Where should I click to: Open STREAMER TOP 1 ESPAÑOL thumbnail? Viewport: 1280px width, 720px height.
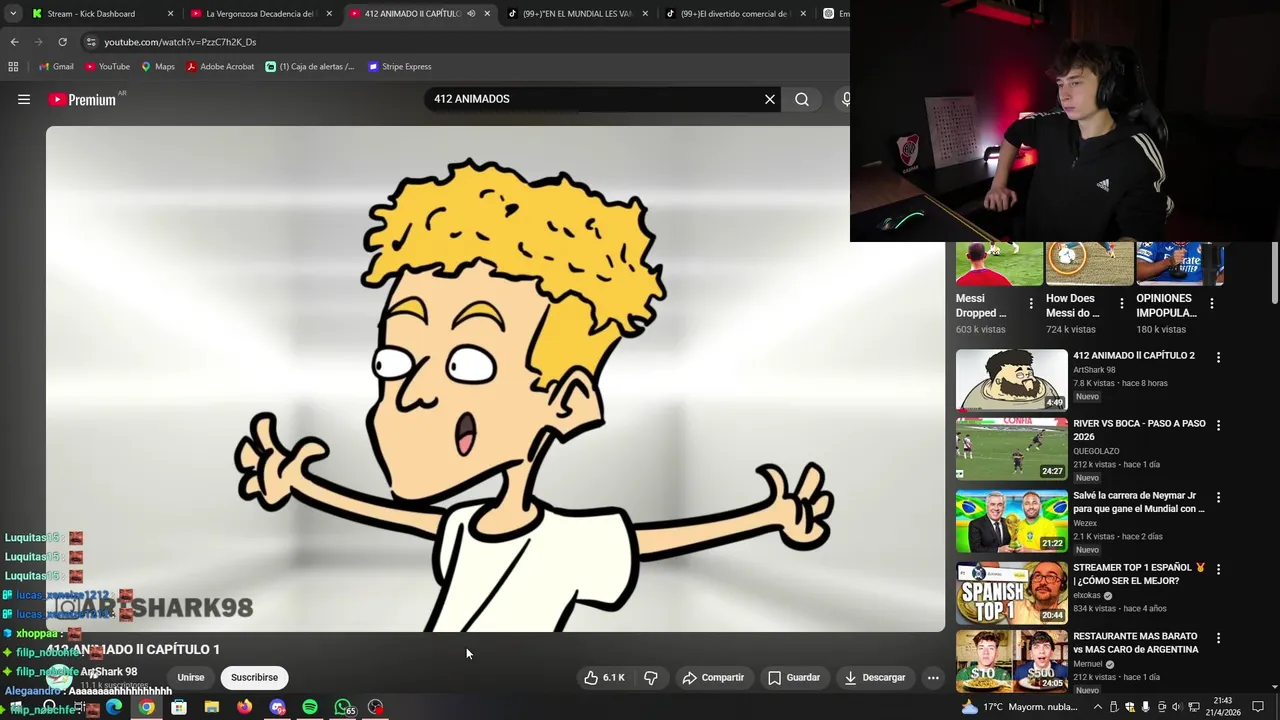[1011, 593]
